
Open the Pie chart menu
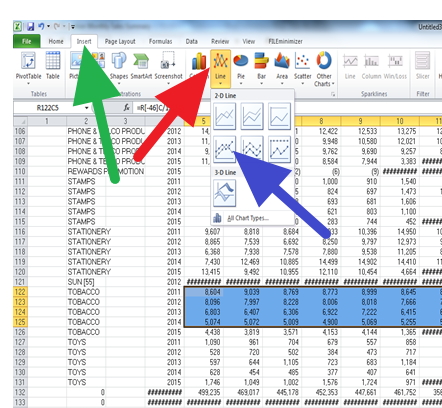pyautogui.click(x=241, y=68)
